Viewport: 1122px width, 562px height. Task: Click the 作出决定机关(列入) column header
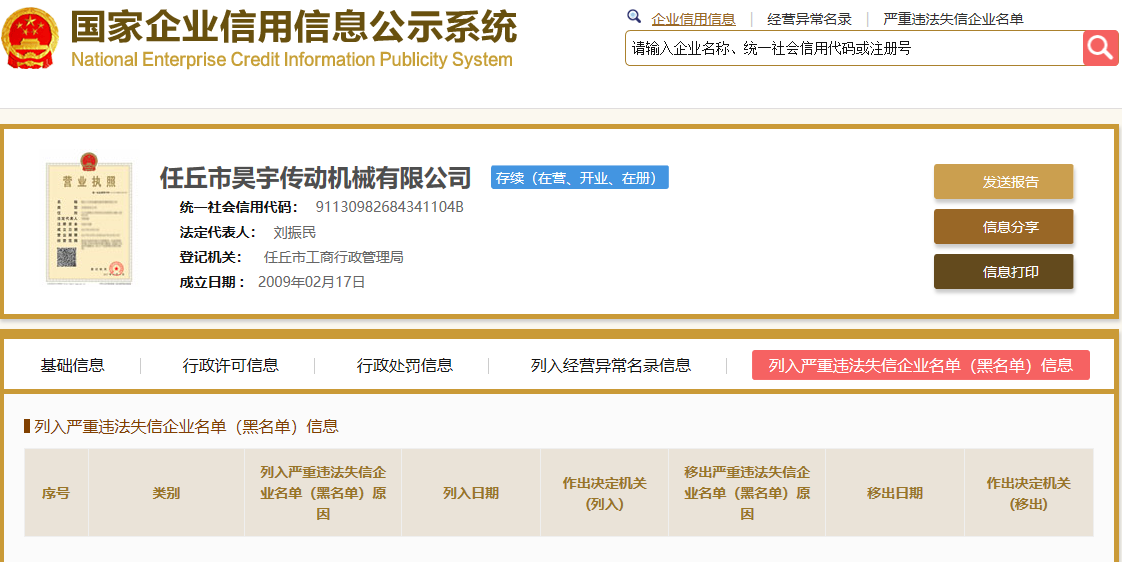(x=605, y=493)
